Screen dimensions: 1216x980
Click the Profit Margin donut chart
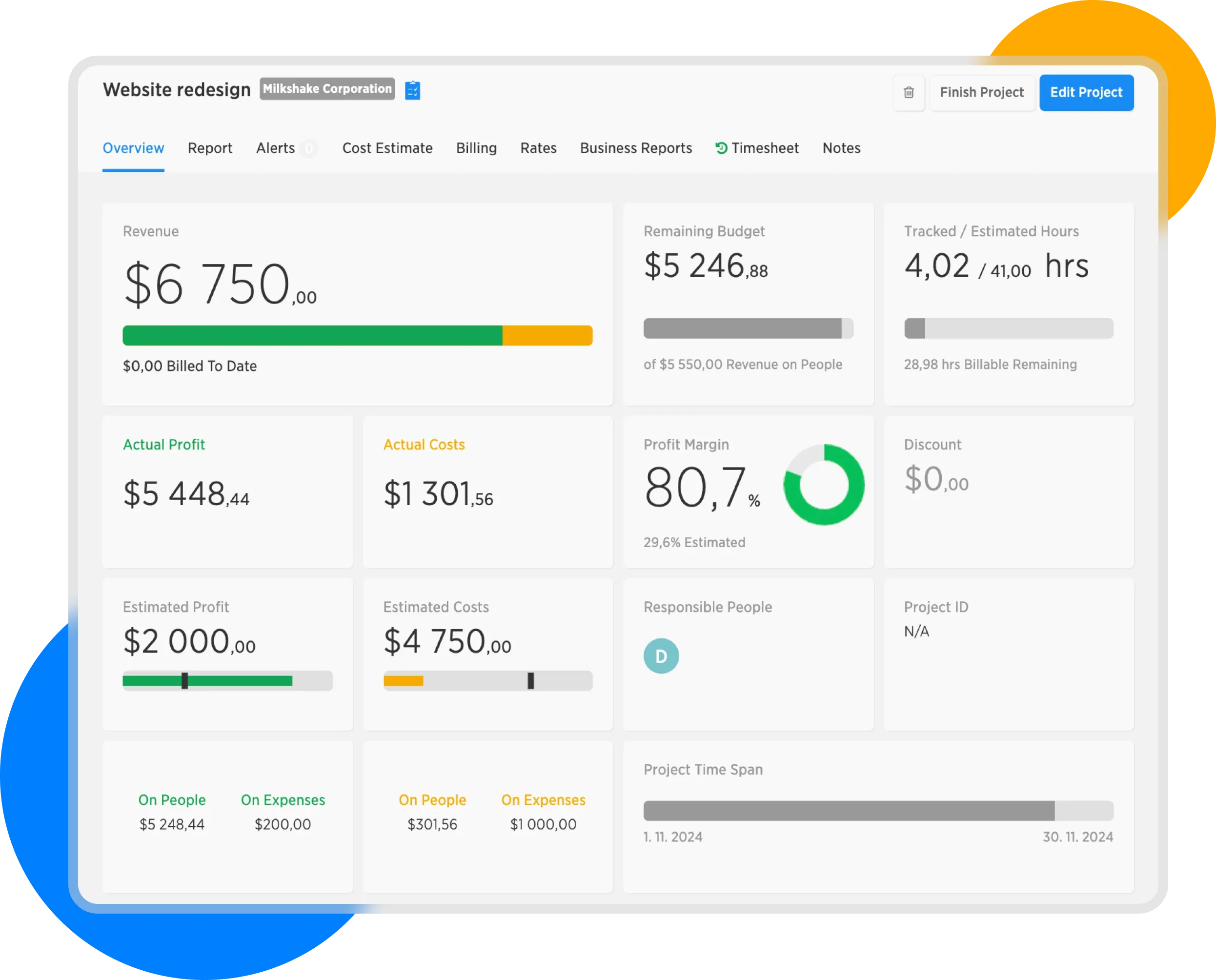click(x=823, y=485)
